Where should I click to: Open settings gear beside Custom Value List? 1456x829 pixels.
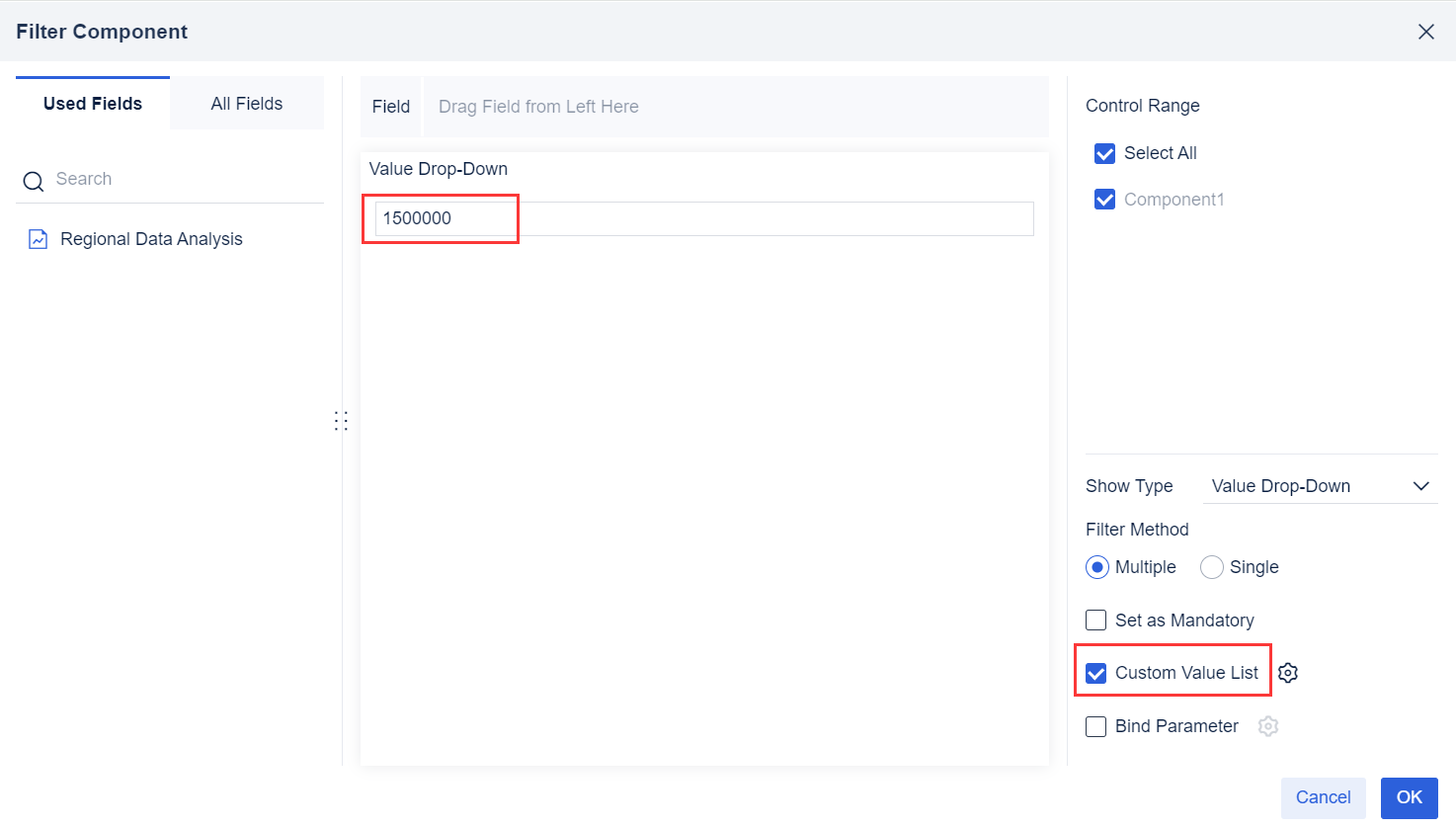1287,671
